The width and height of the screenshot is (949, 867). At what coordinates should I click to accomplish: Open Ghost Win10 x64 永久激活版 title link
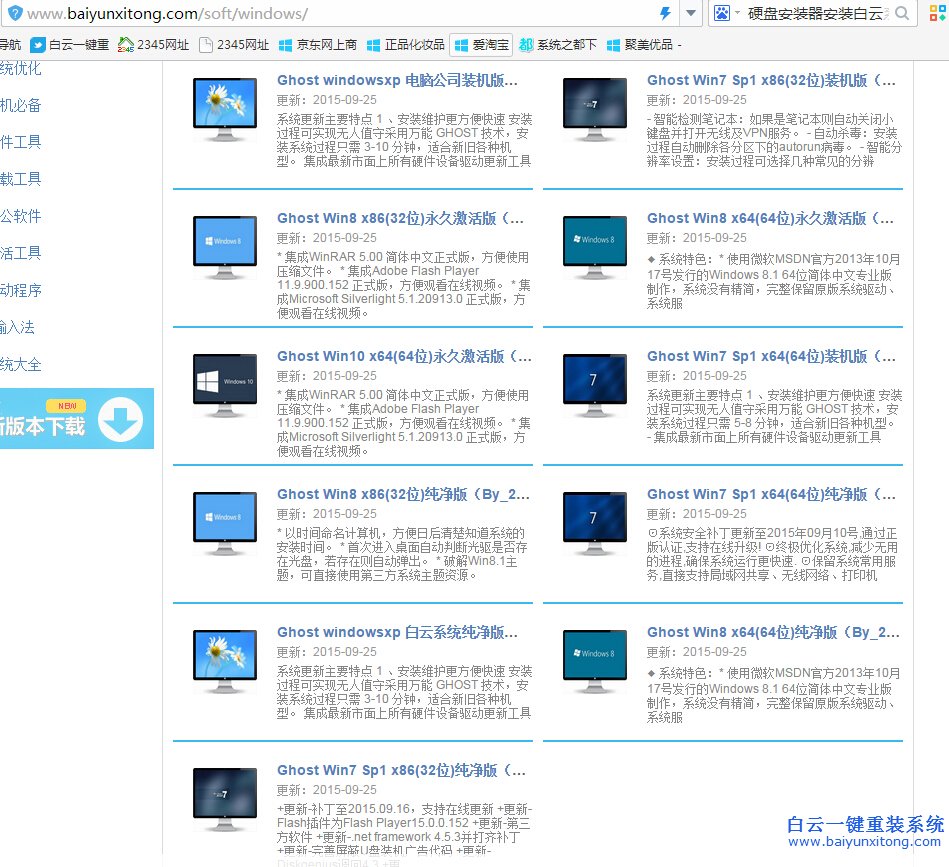tap(404, 356)
